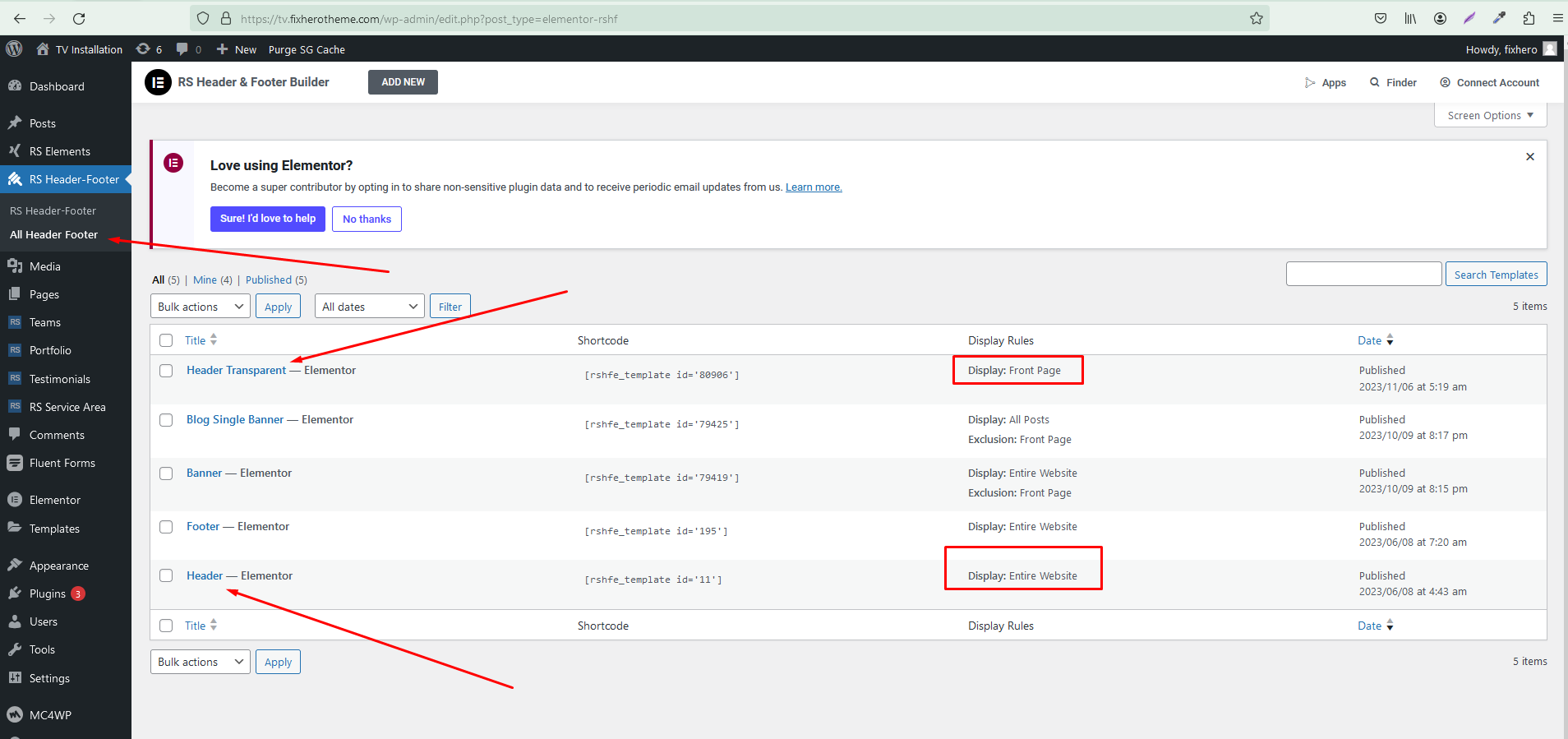
Task: Click into the template search field
Action: point(1363,274)
